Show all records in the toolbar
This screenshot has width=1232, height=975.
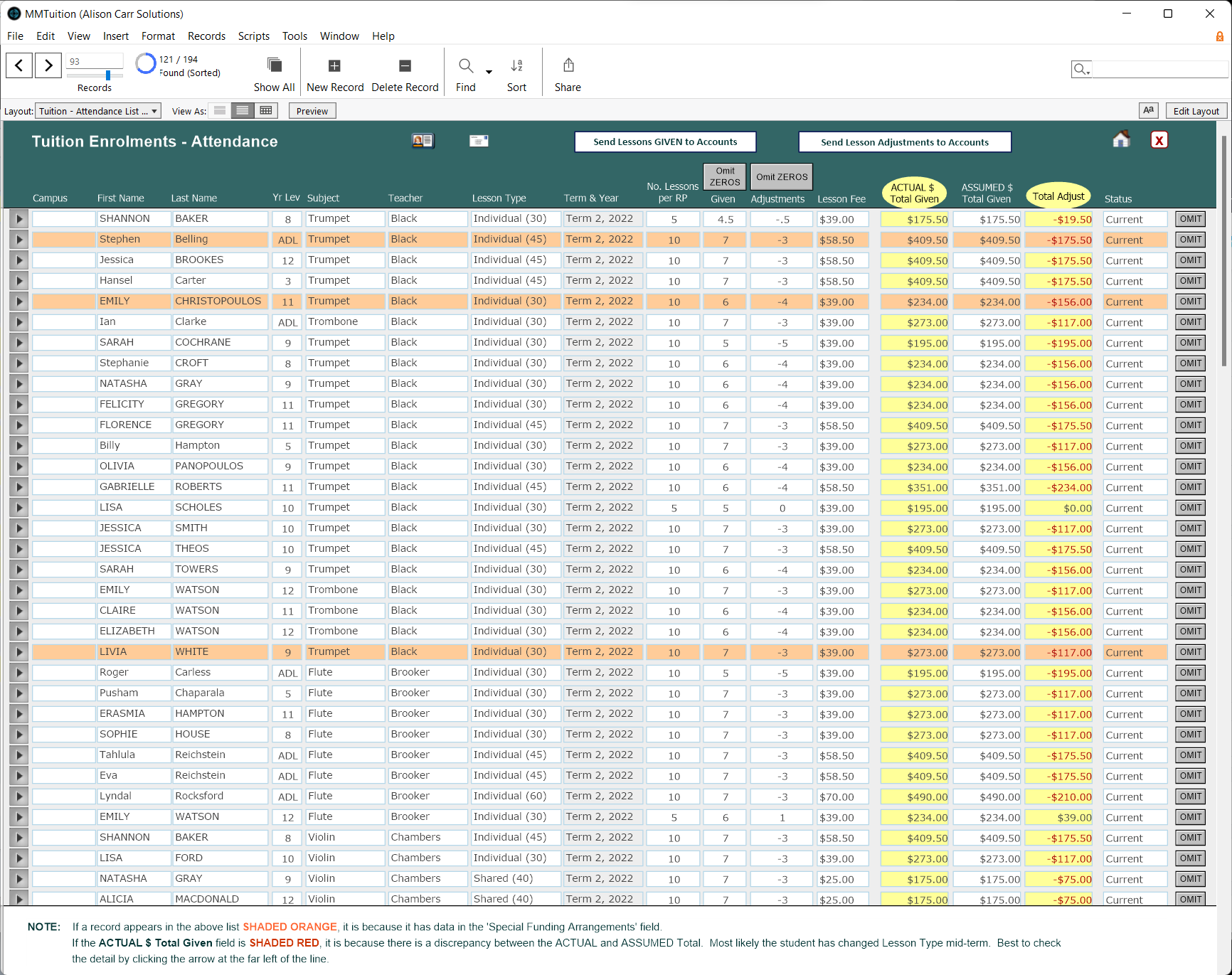pyautogui.click(x=274, y=74)
